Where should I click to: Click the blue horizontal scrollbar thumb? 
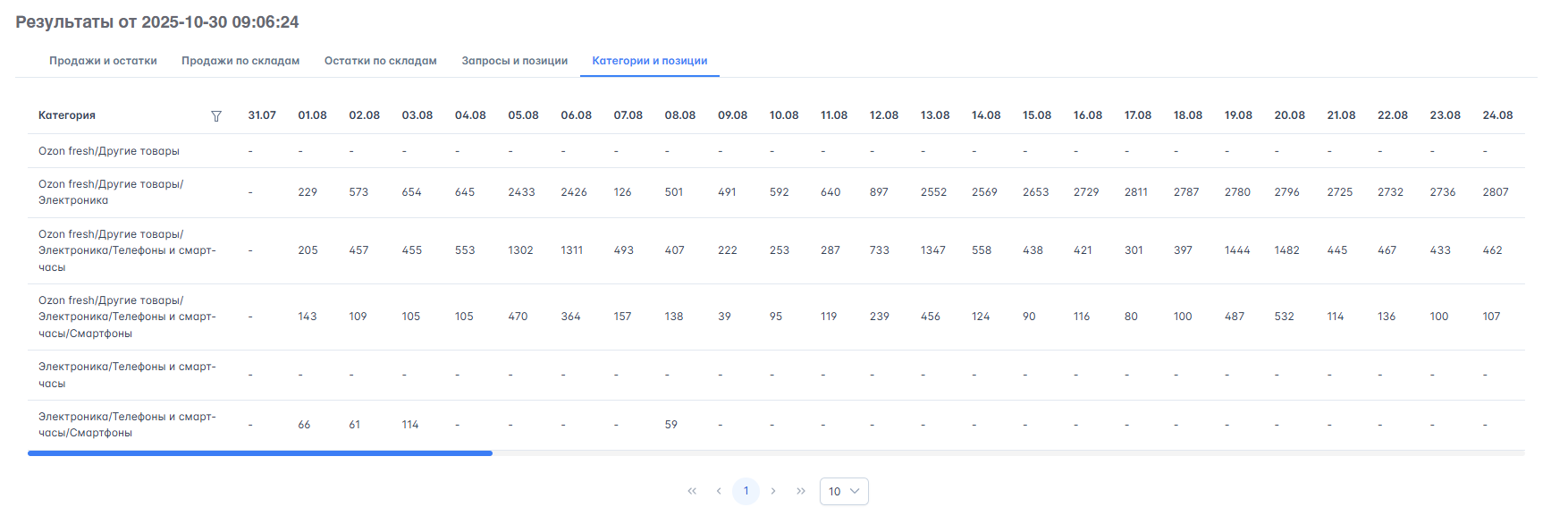click(259, 453)
